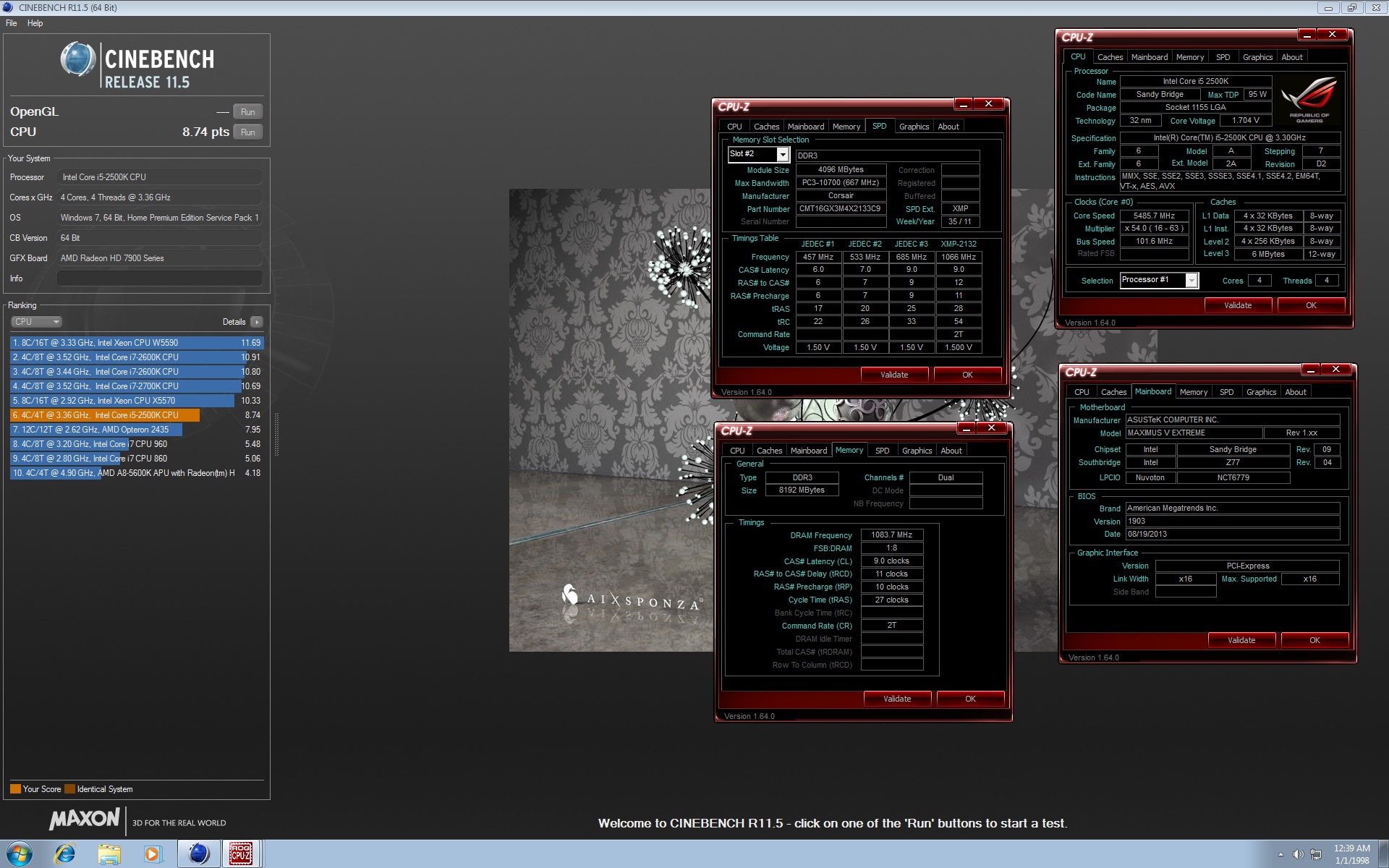Image resolution: width=1389 pixels, height=868 pixels.
Task: Open About tab in SPD CPU-Z window
Action: click(948, 127)
